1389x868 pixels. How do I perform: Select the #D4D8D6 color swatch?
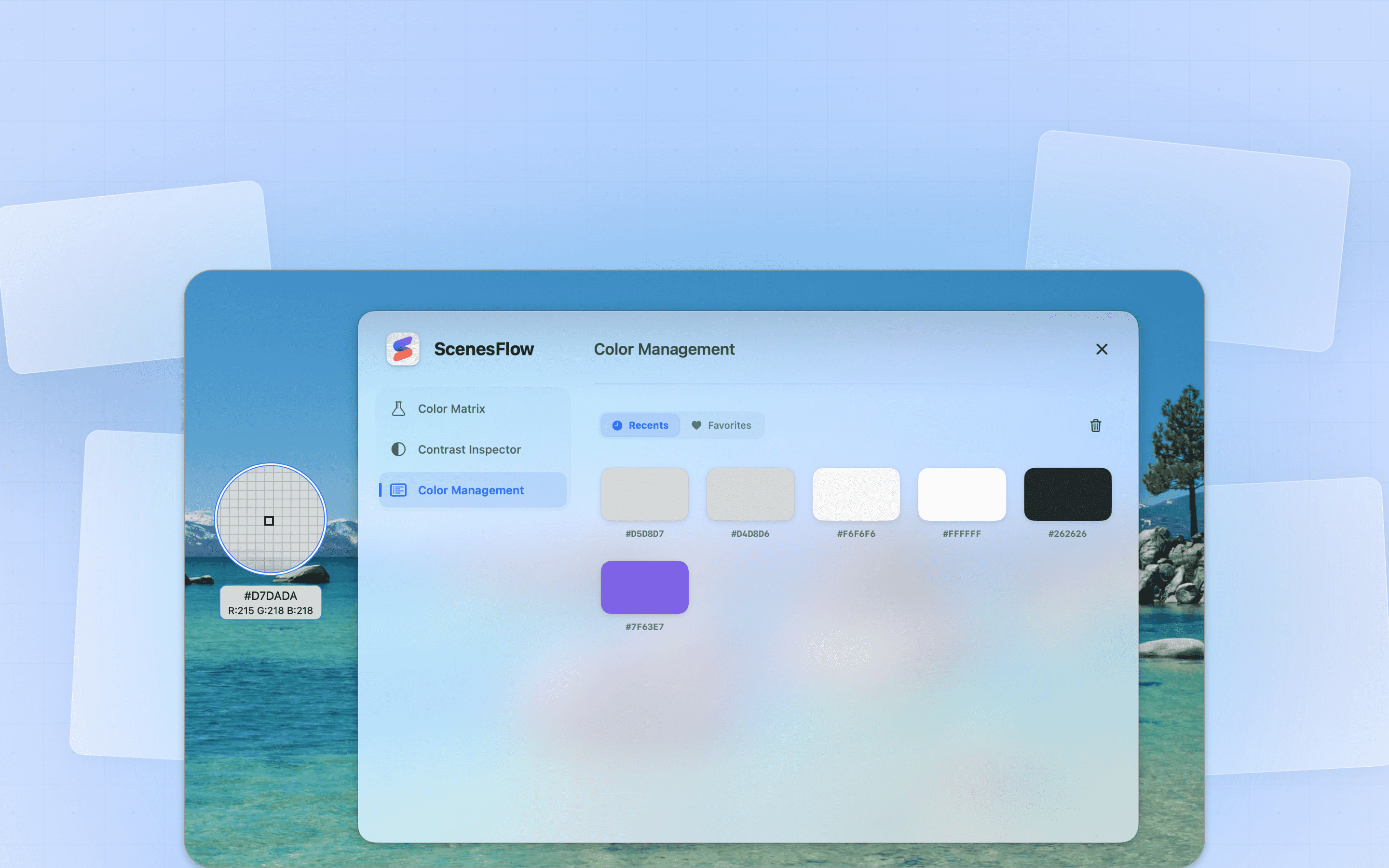pos(750,494)
